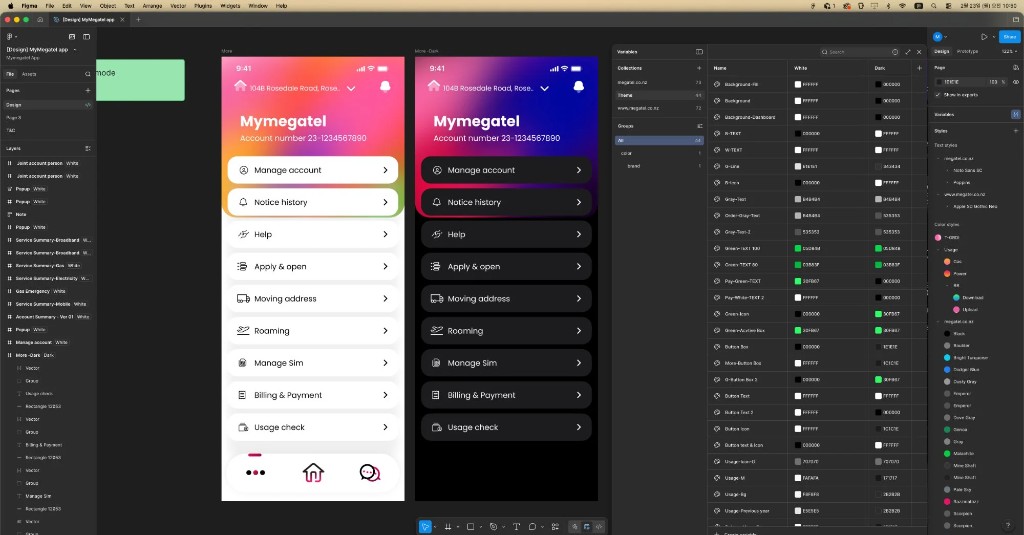This screenshot has width=1024, height=535.
Task: Select the Rectangle shape tool
Action: pos(470,527)
